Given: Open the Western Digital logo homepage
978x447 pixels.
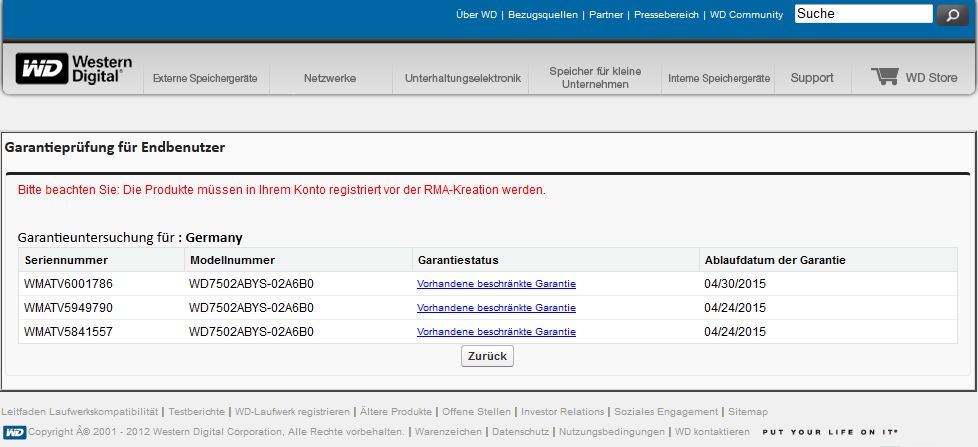Looking at the screenshot, I should pyautogui.click(x=74, y=69).
